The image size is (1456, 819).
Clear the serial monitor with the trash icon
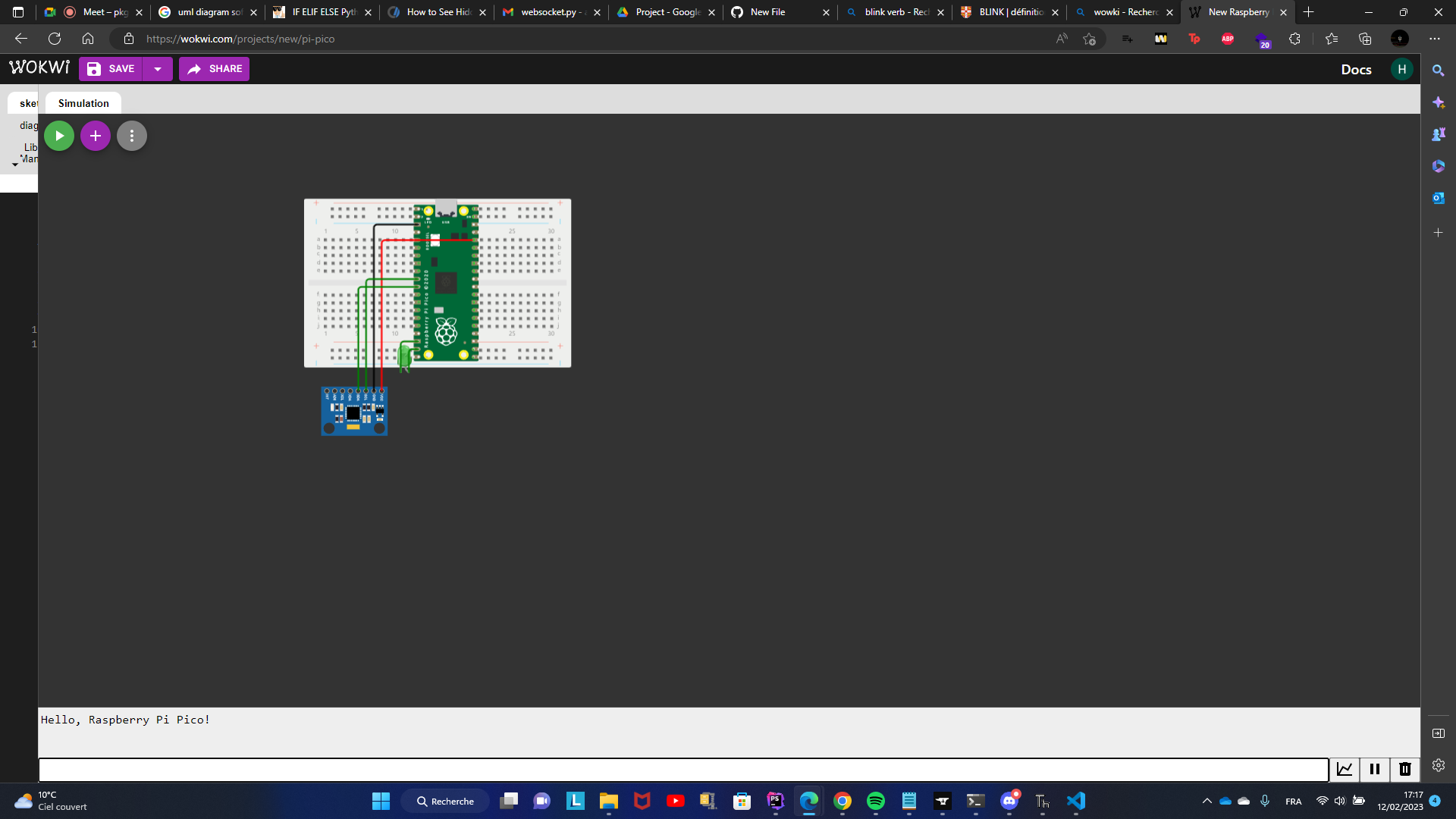pyautogui.click(x=1404, y=769)
